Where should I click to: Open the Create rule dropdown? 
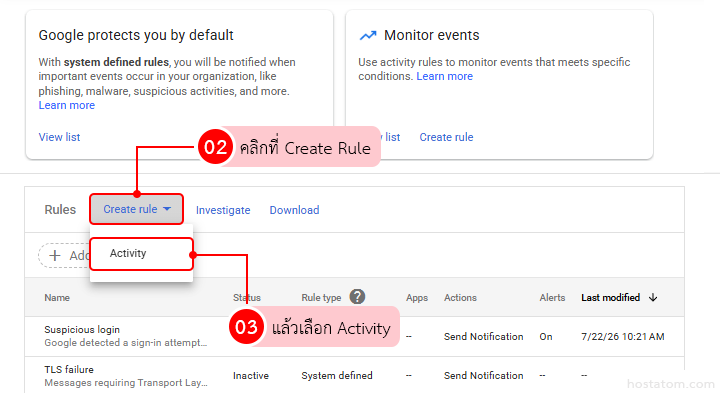tap(137, 209)
